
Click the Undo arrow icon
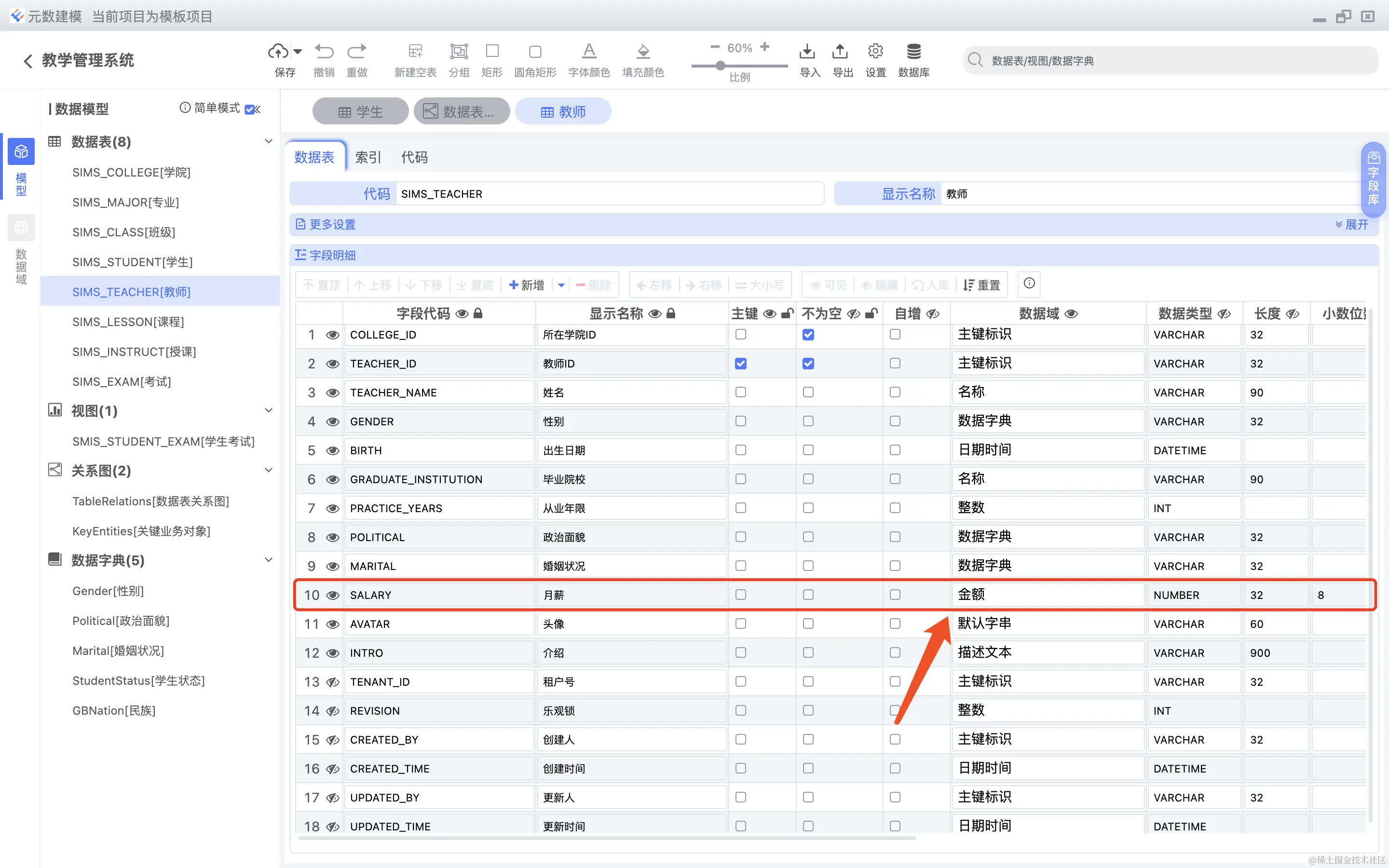tap(324, 52)
